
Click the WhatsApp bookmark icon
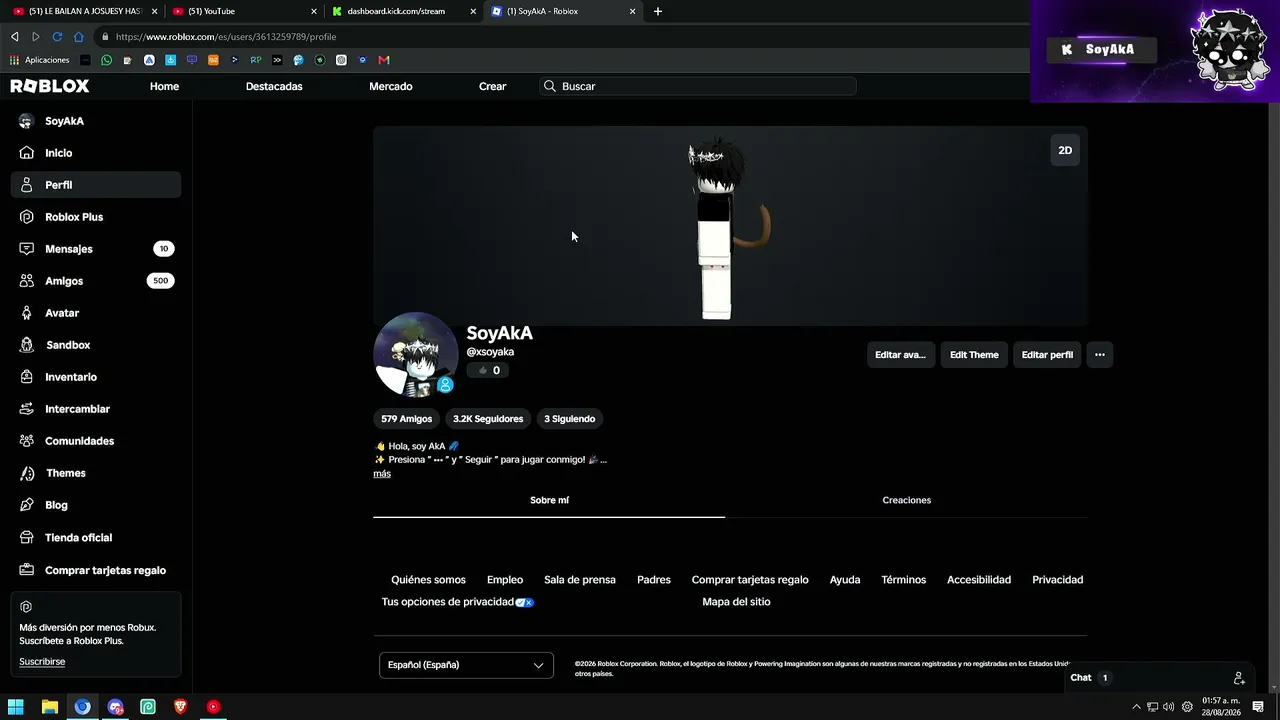[107, 60]
